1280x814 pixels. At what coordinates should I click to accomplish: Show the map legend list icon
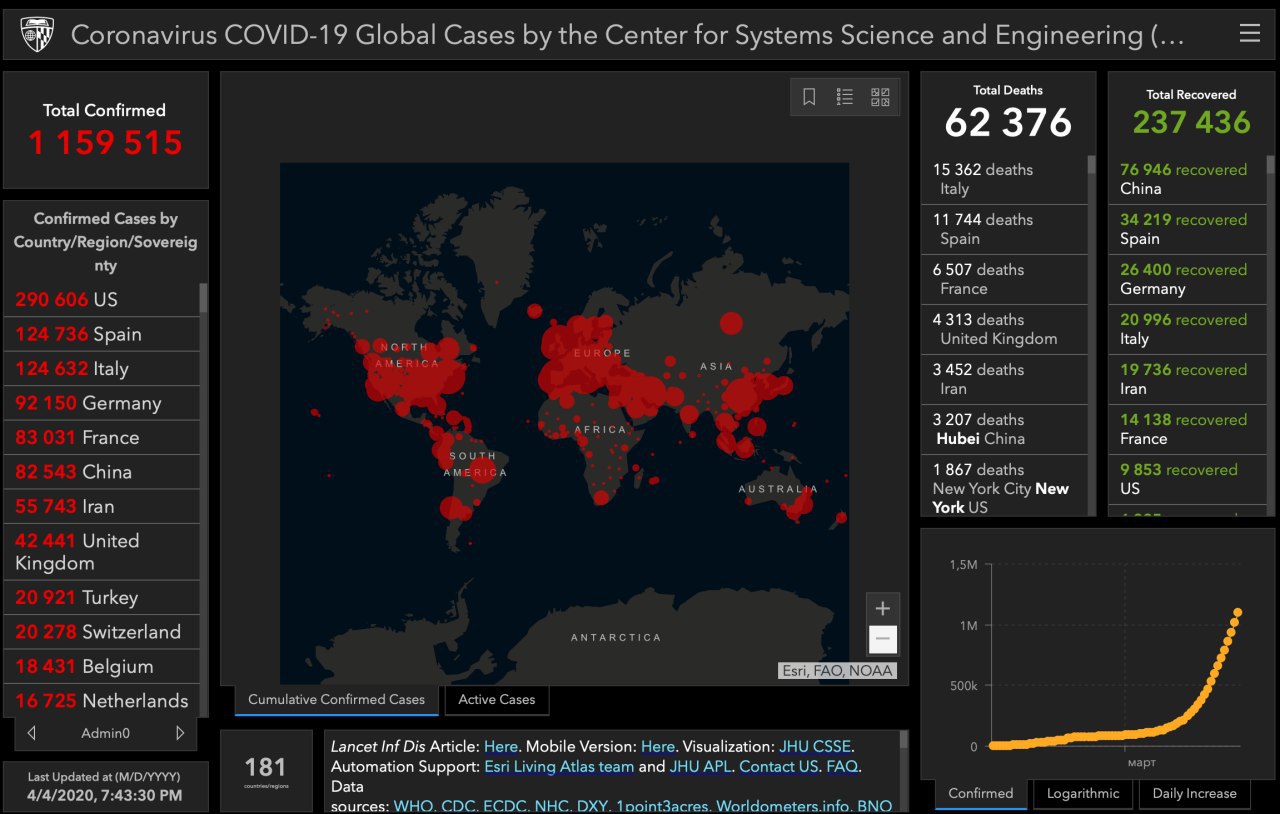pos(845,97)
